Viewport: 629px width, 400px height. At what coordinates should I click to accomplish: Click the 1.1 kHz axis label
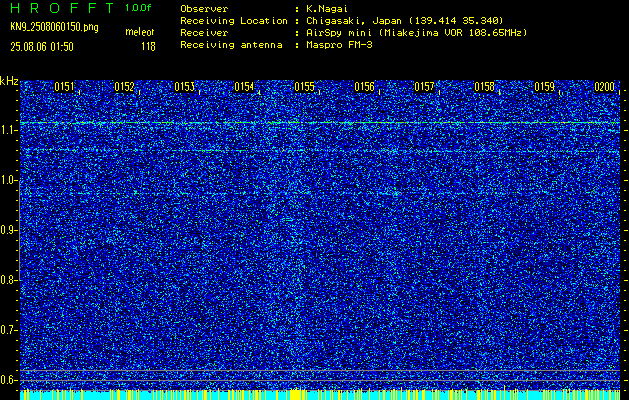[x=7, y=130]
